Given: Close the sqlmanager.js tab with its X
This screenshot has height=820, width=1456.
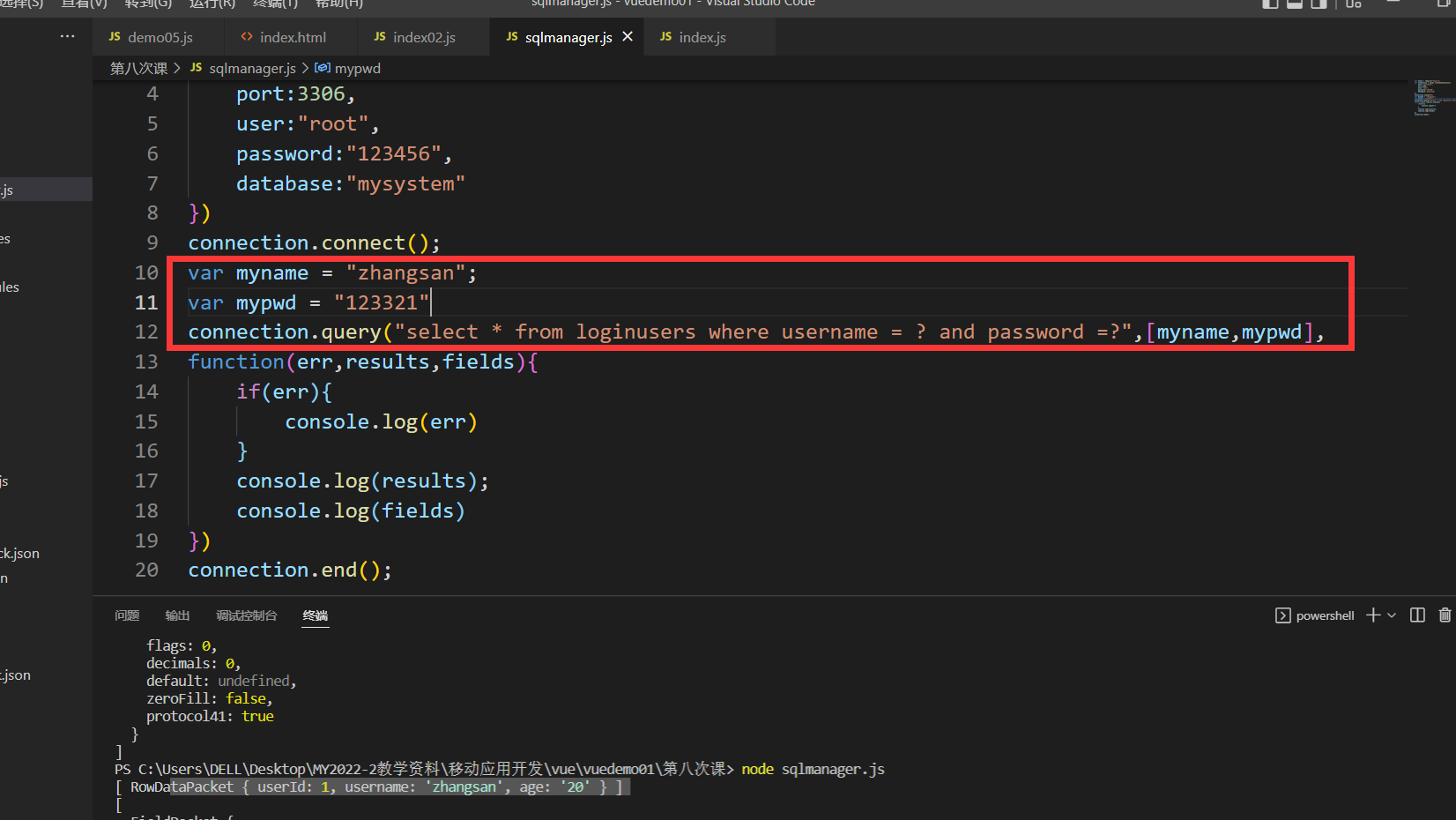Looking at the screenshot, I should pyautogui.click(x=628, y=36).
